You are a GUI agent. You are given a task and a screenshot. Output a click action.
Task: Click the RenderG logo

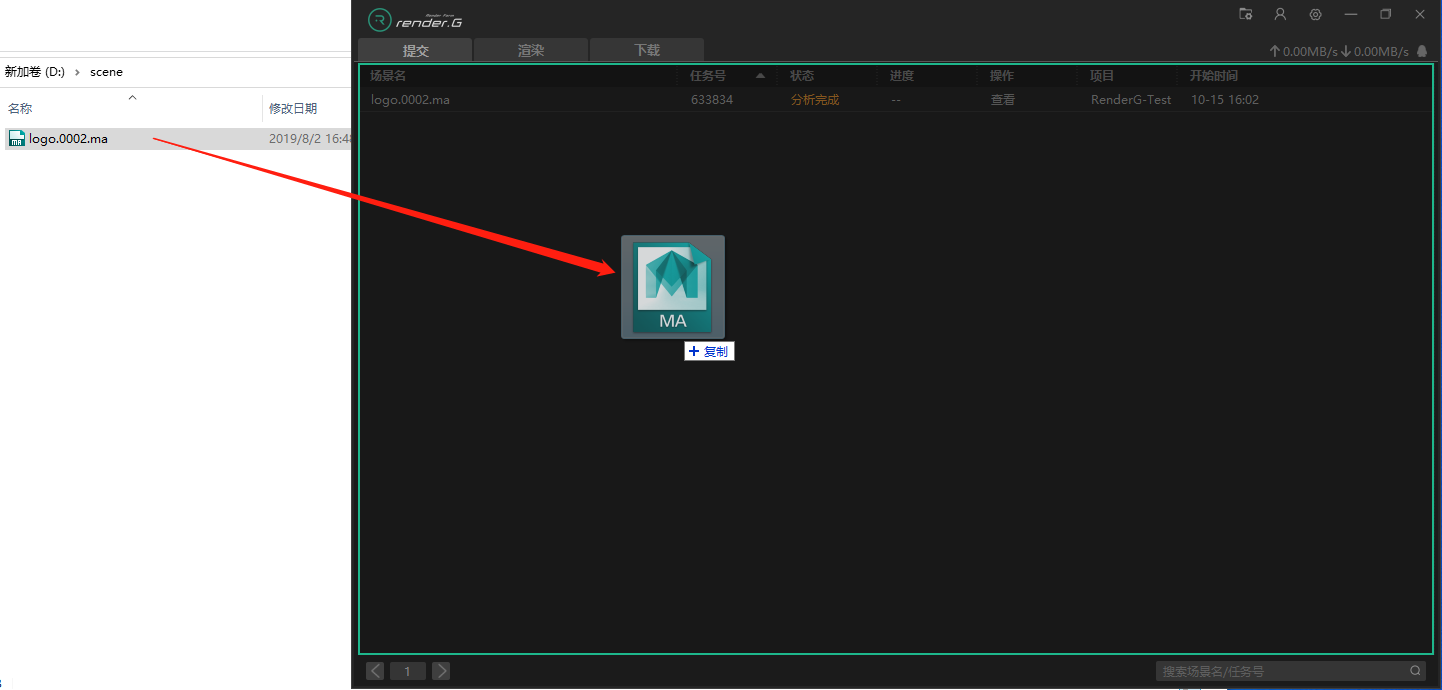click(415, 20)
